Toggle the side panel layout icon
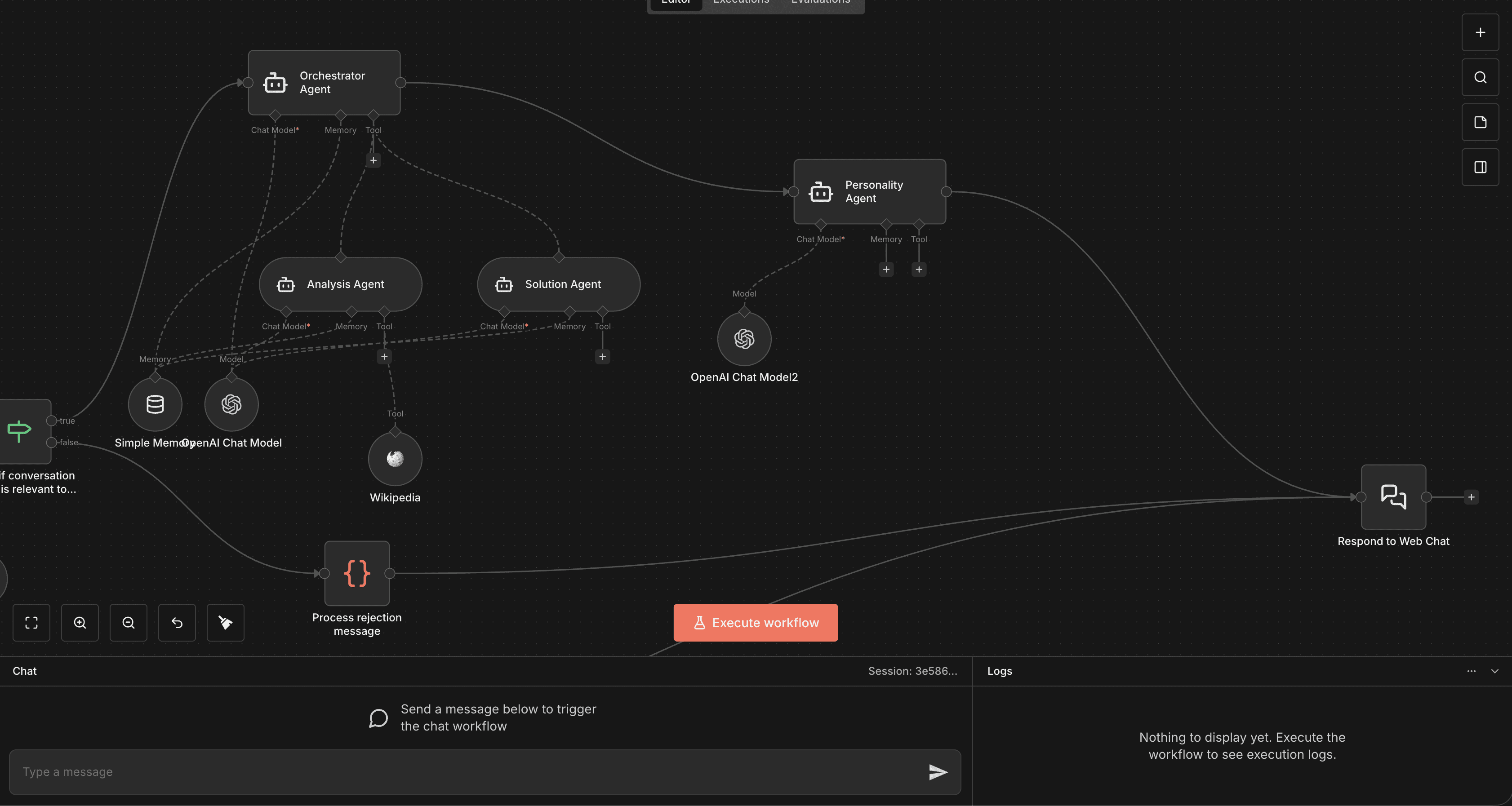This screenshot has height=806, width=1512. coord(1480,167)
